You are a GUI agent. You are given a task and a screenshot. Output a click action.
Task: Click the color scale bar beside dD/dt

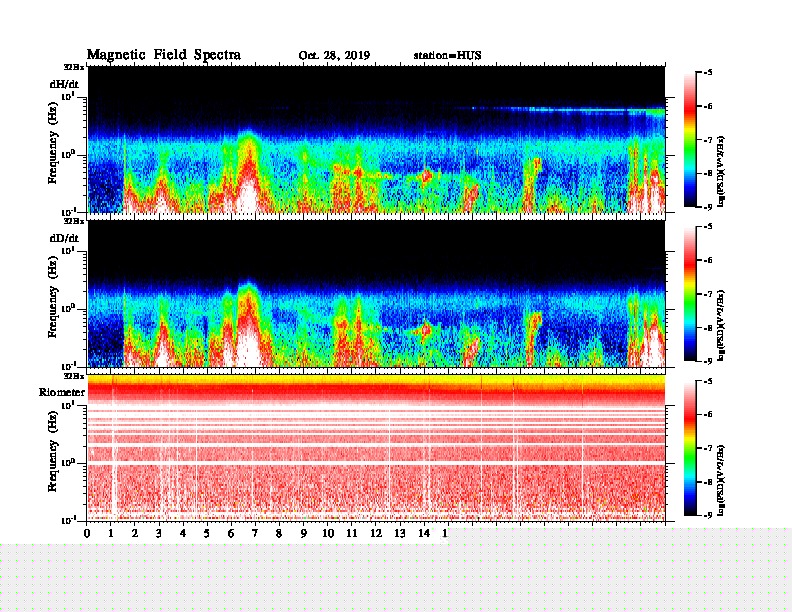pyautogui.click(x=690, y=294)
